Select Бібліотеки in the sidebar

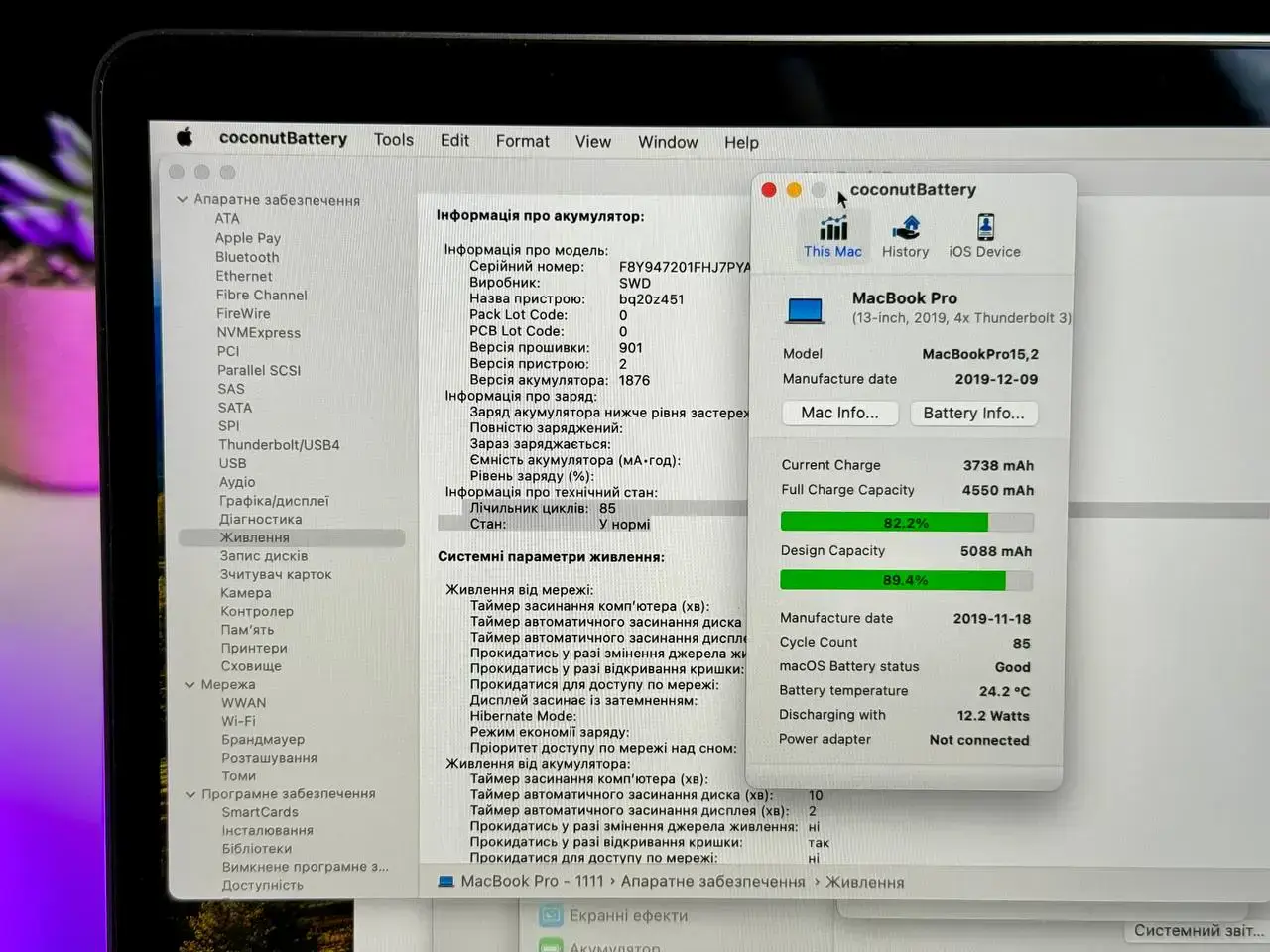tap(257, 849)
